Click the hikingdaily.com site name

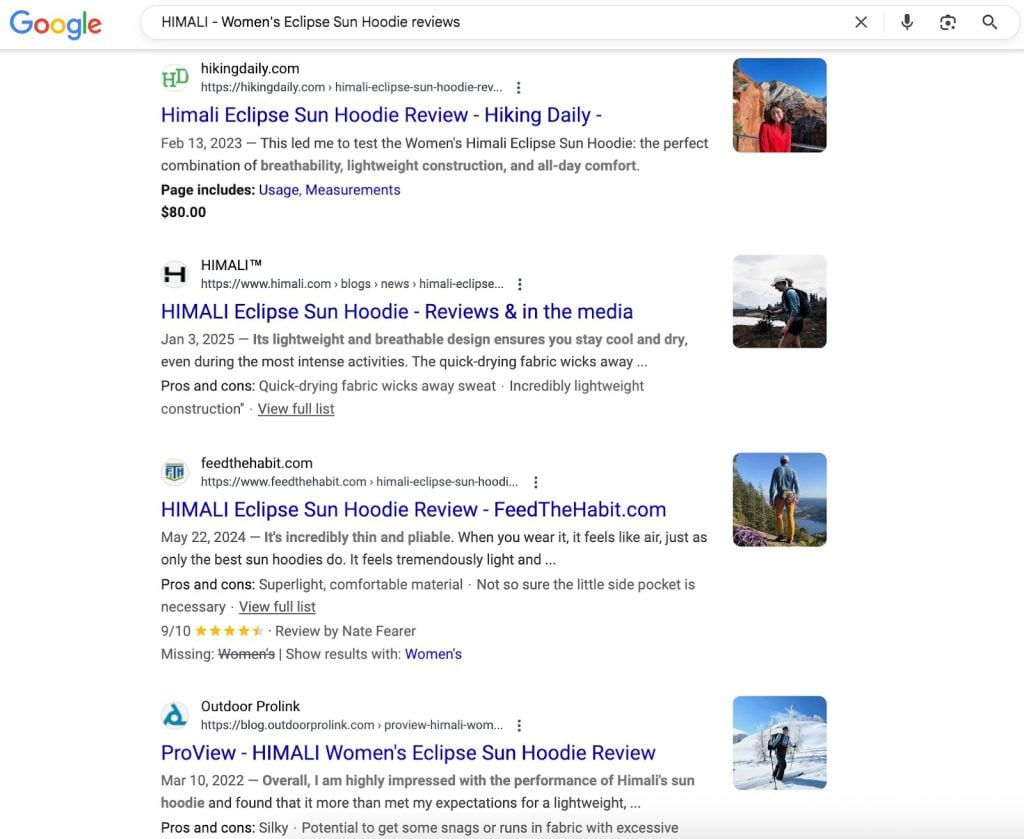[x=249, y=69]
